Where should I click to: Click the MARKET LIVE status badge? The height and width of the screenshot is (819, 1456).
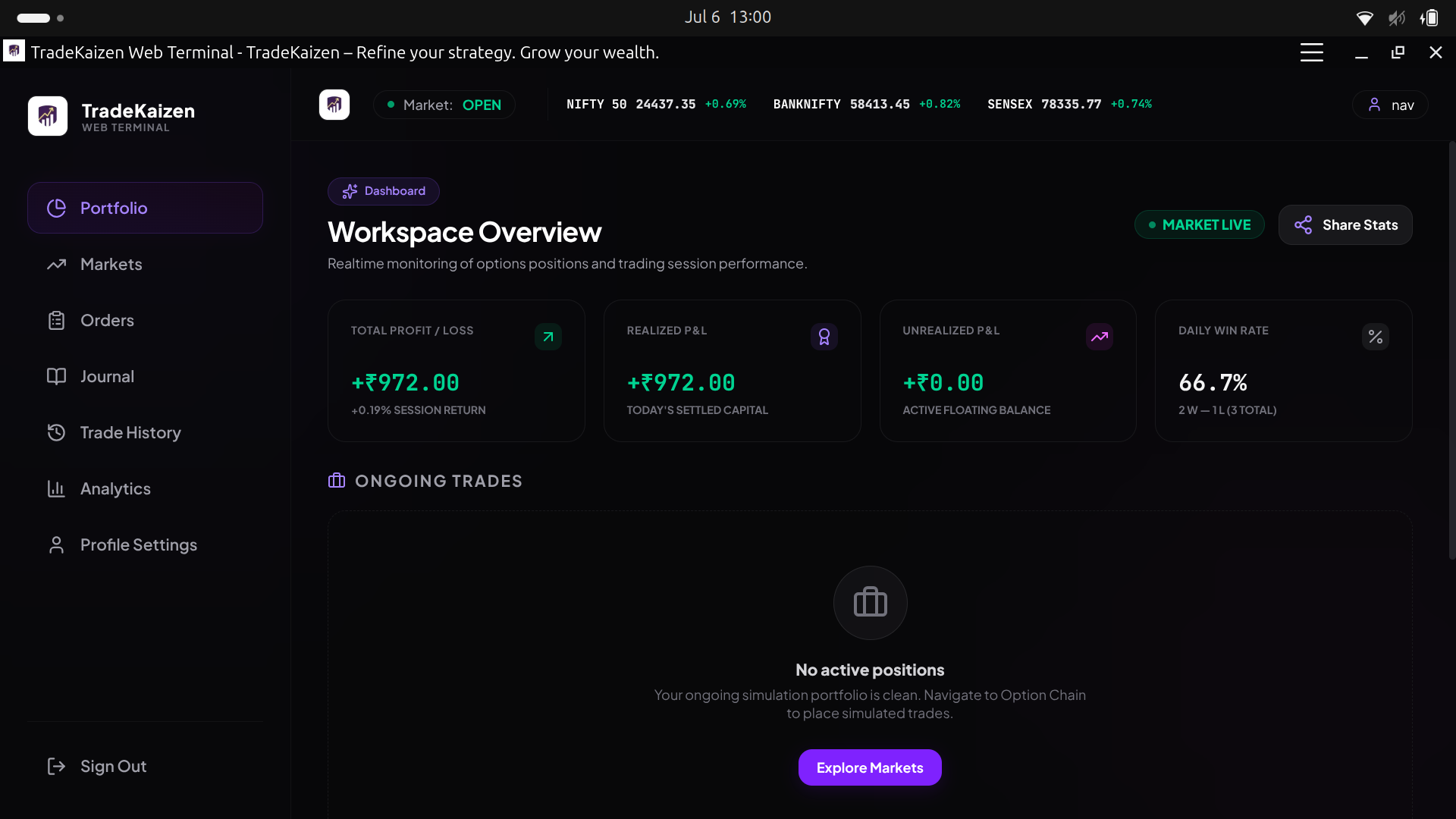coord(1199,224)
